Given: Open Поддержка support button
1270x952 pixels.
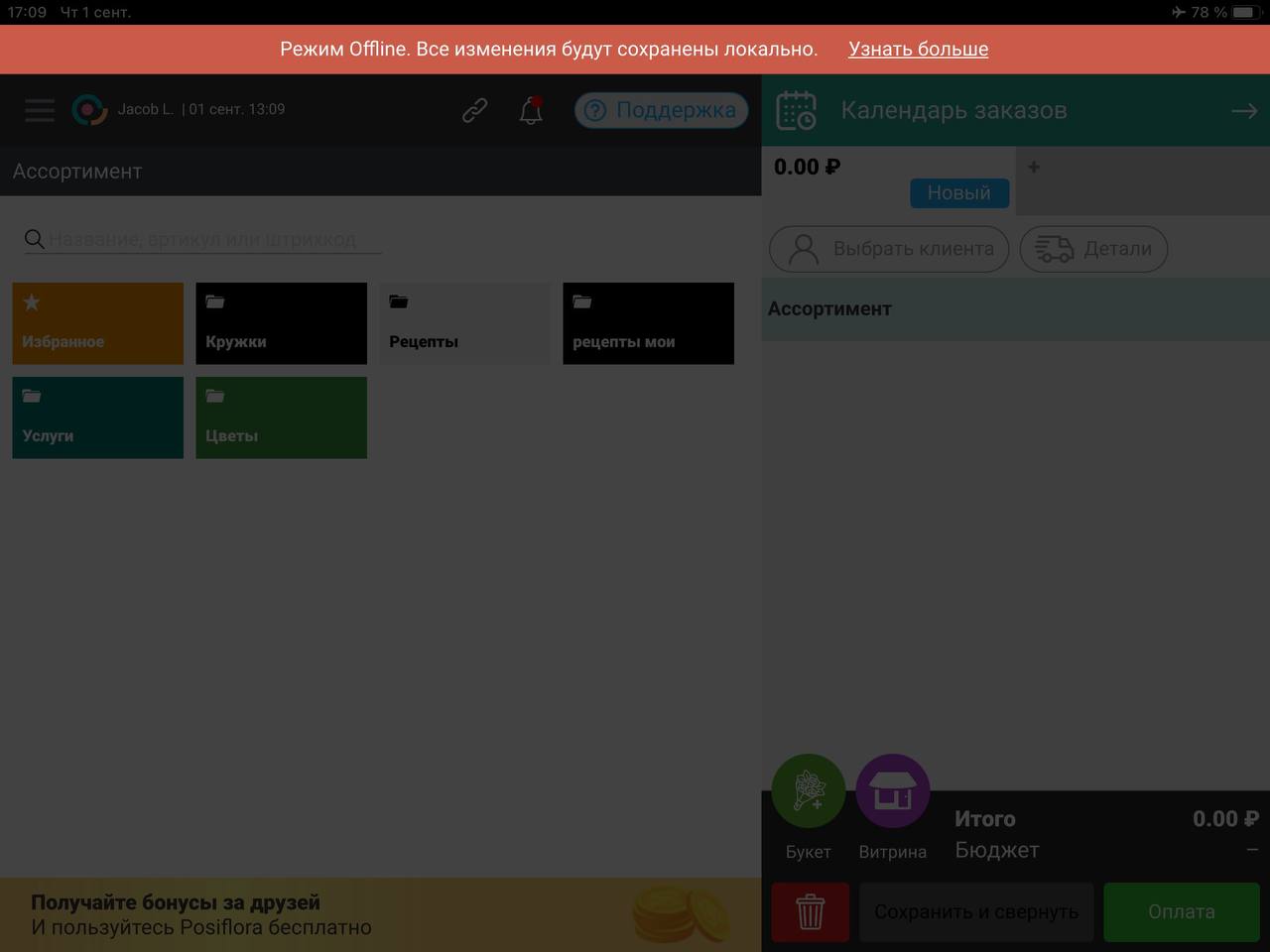Looking at the screenshot, I should click(661, 110).
